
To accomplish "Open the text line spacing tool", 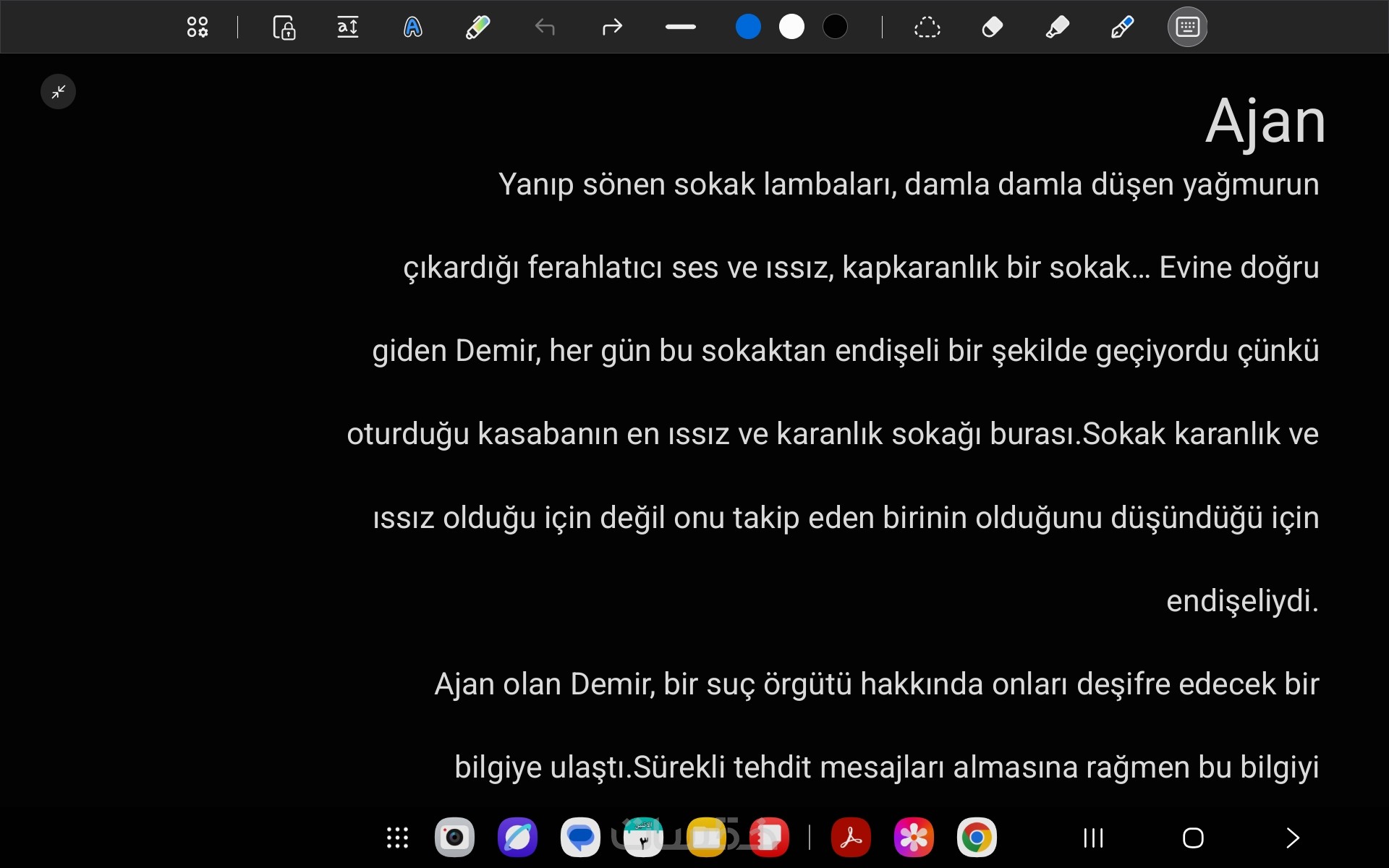I will [x=348, y=27].
